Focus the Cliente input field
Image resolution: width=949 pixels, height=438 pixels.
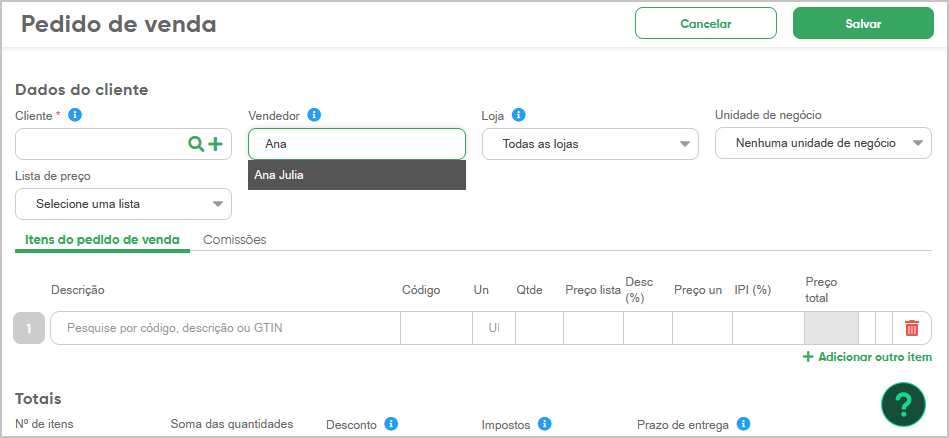[123, 144]
